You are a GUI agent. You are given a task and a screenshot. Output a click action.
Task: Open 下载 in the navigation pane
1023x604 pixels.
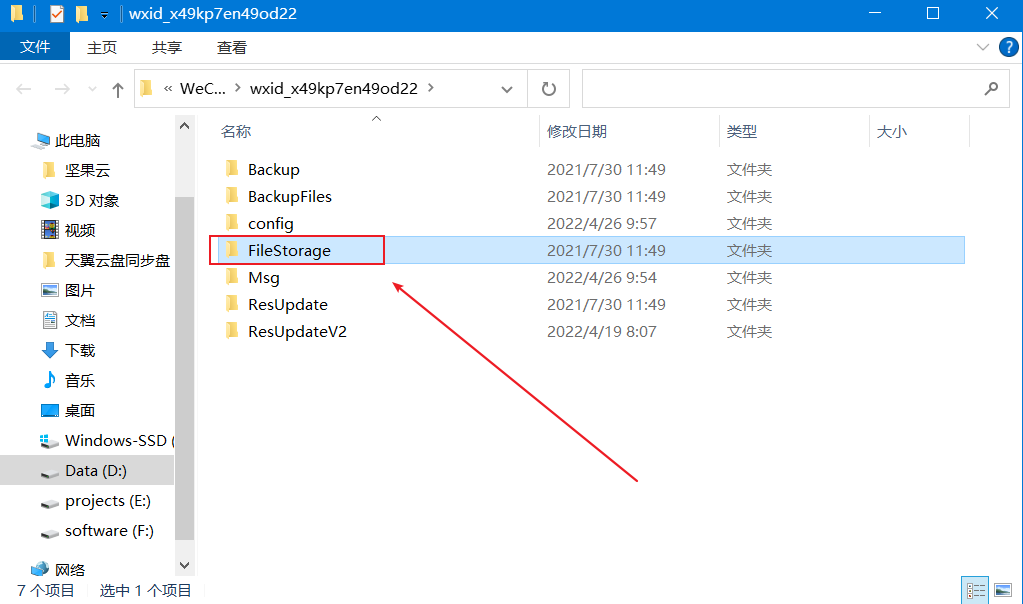click(x=80, y=350)
